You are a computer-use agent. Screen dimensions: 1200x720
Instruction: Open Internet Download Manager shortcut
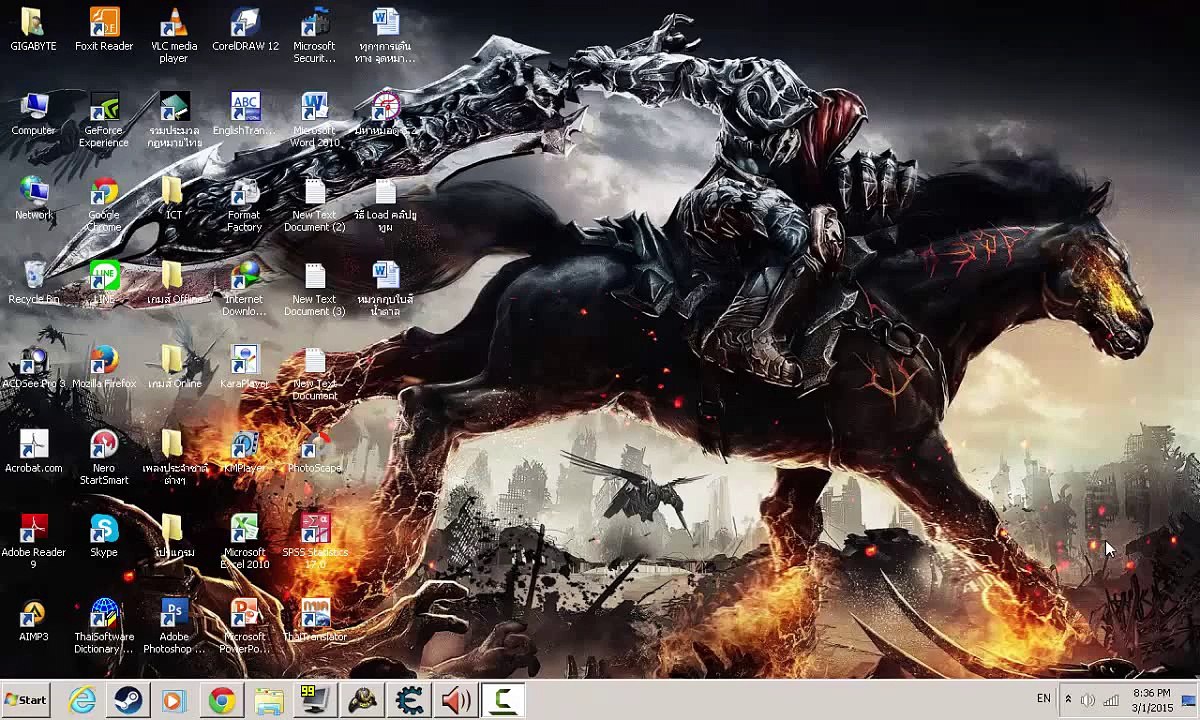point(245,288)
